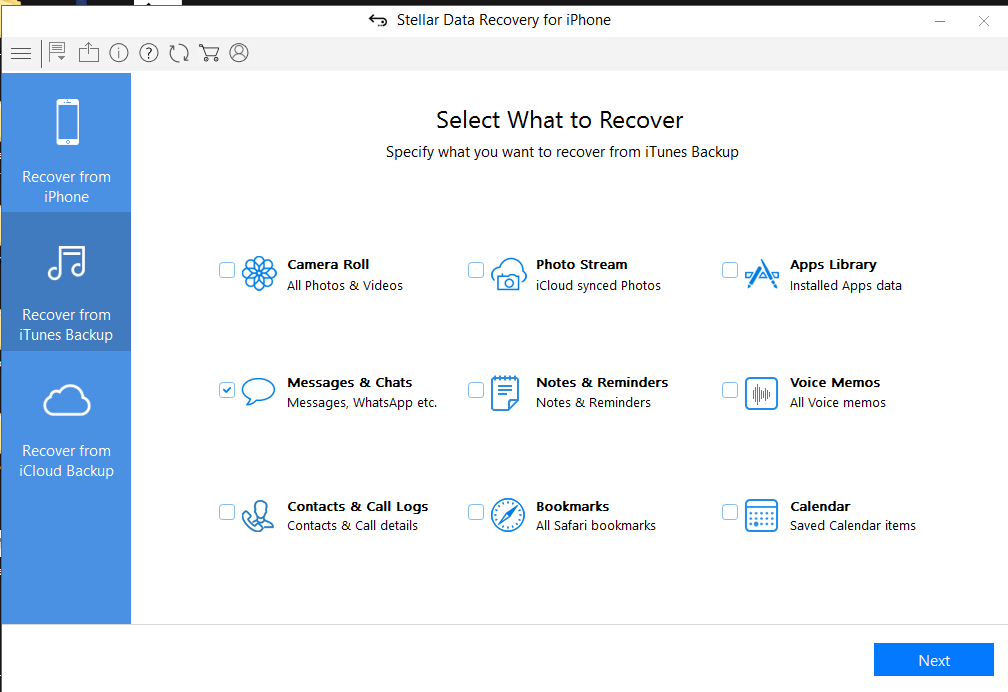Click the Photo Stream cloud camera icon

click(x=508, y=274)
